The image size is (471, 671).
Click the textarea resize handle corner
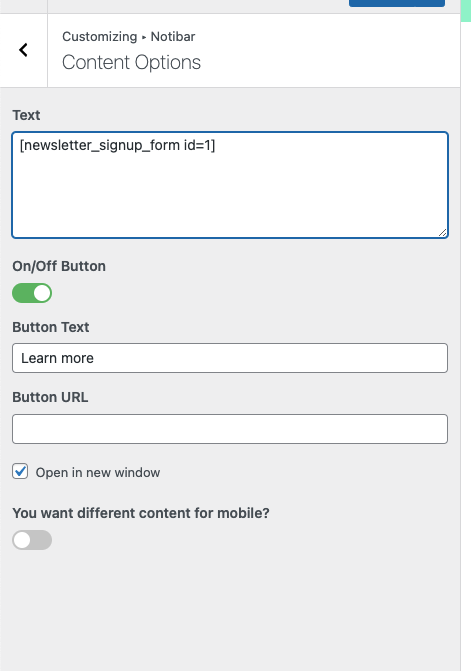tap(443, 233)
